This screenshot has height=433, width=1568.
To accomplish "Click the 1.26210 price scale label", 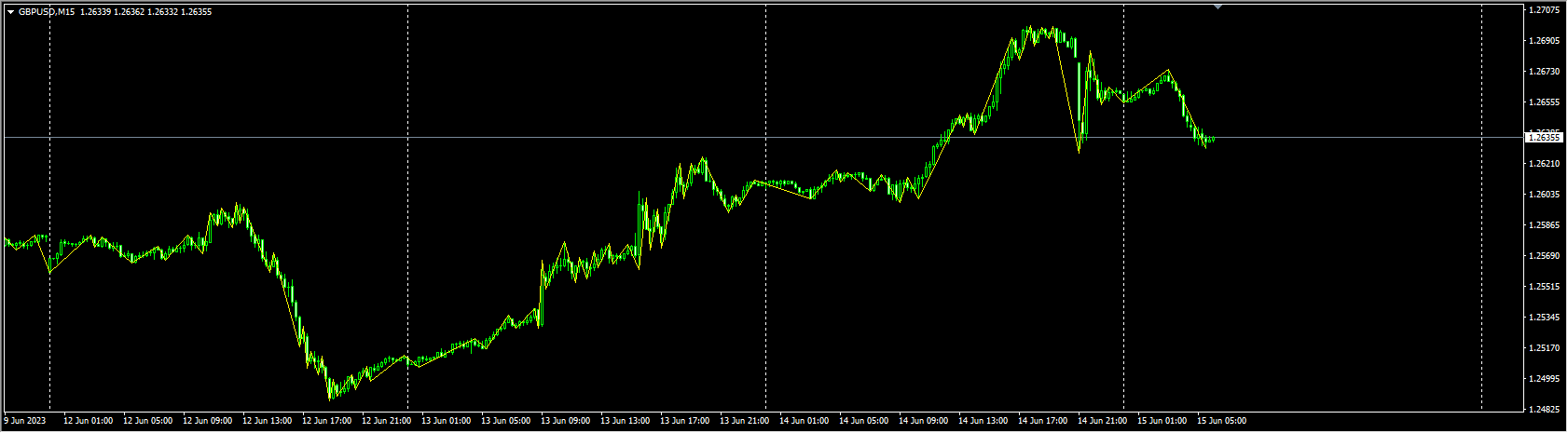I will [x=1546, y=164].
